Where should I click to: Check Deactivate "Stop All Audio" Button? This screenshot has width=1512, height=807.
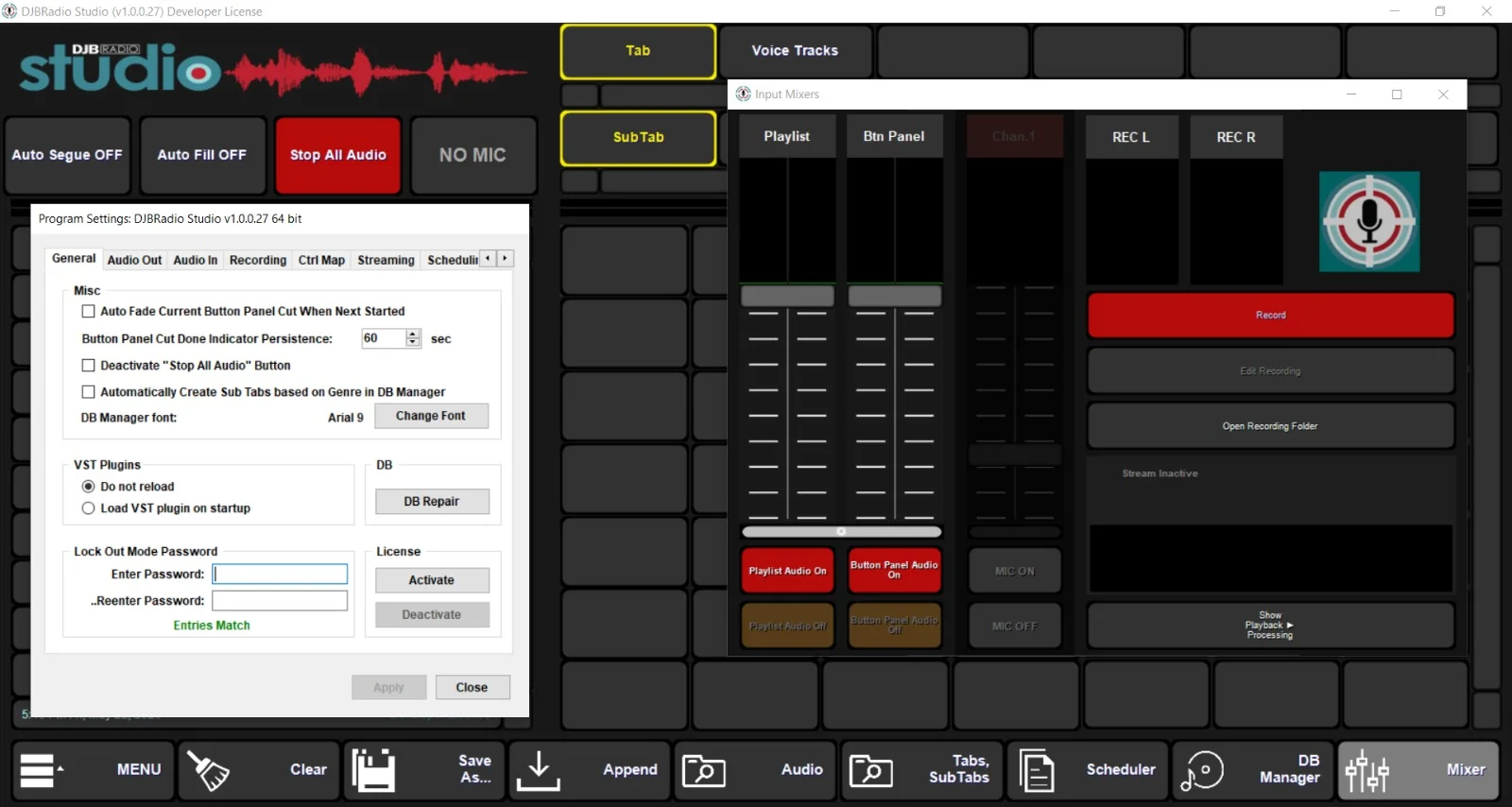pyautogui.click(x=89, y=365)
